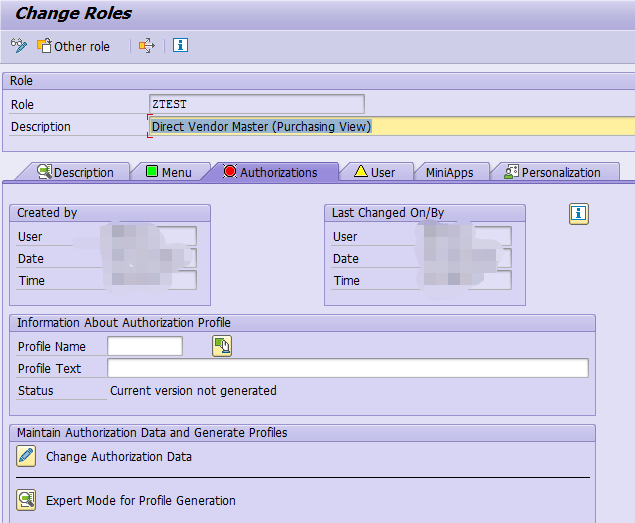Click the role Description text field
Screen dimensions: 635x523
[x=392, y=126]
